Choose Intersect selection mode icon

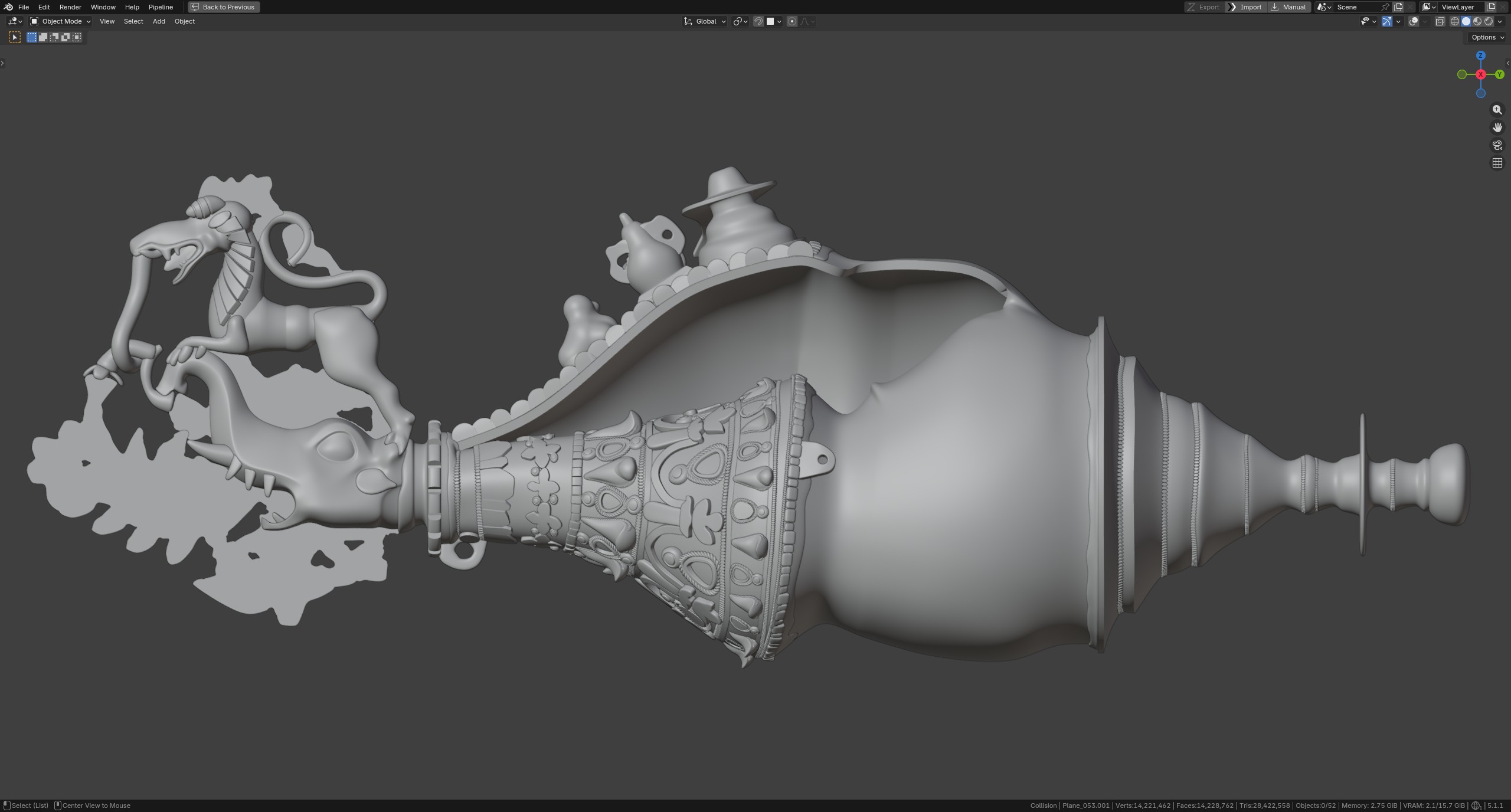click(x=77, y=37)
